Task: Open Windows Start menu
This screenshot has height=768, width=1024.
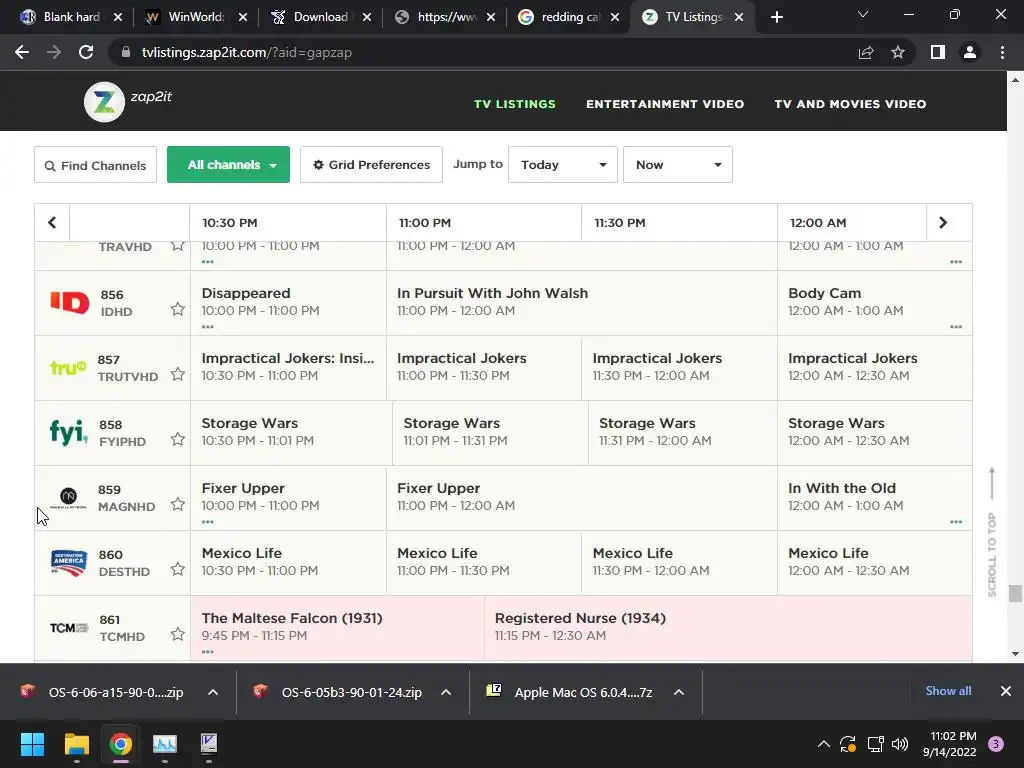Action: (x=32, y=744)
